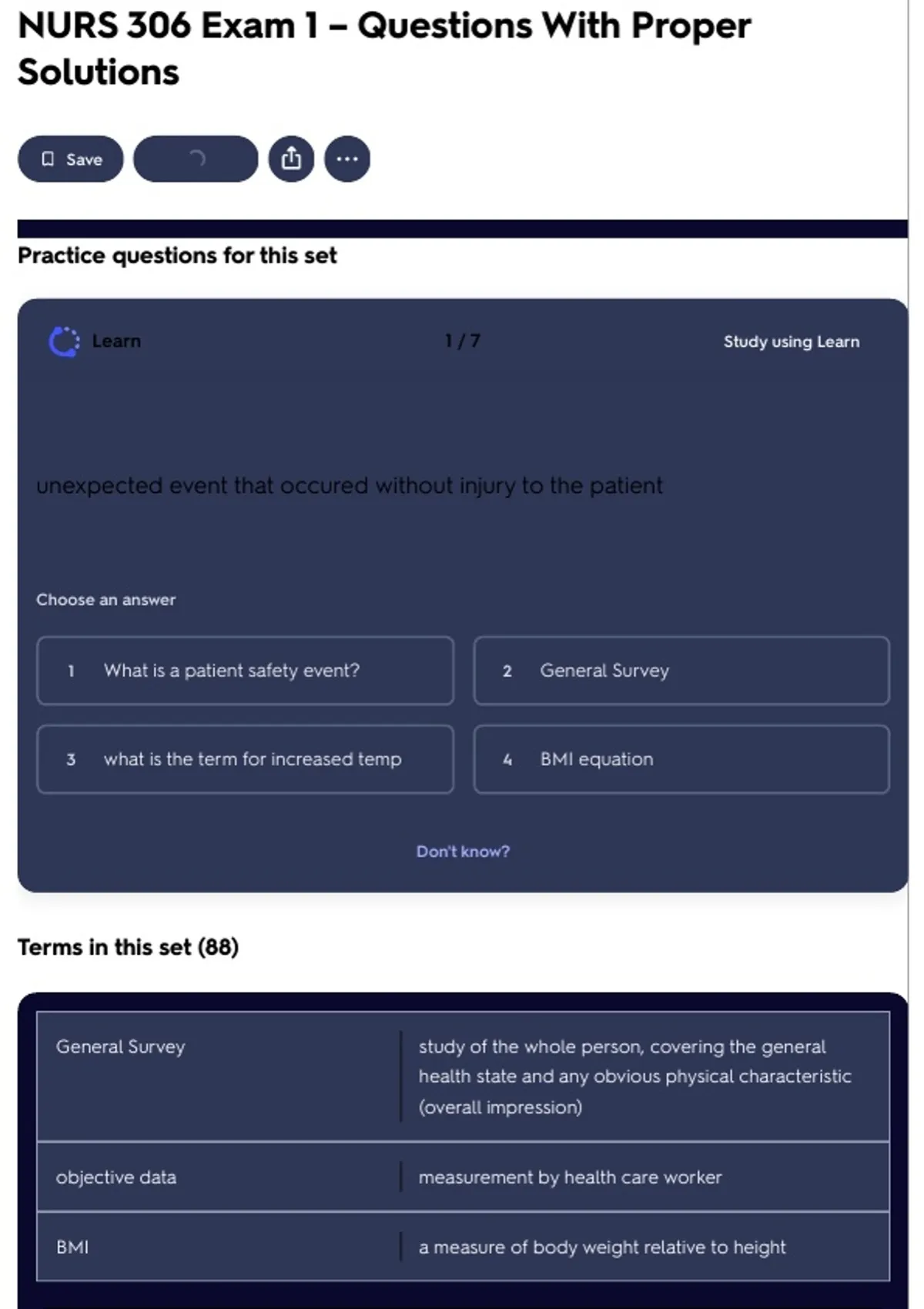
Task: Click the question prompt text
Action: (x=350, y=486)
